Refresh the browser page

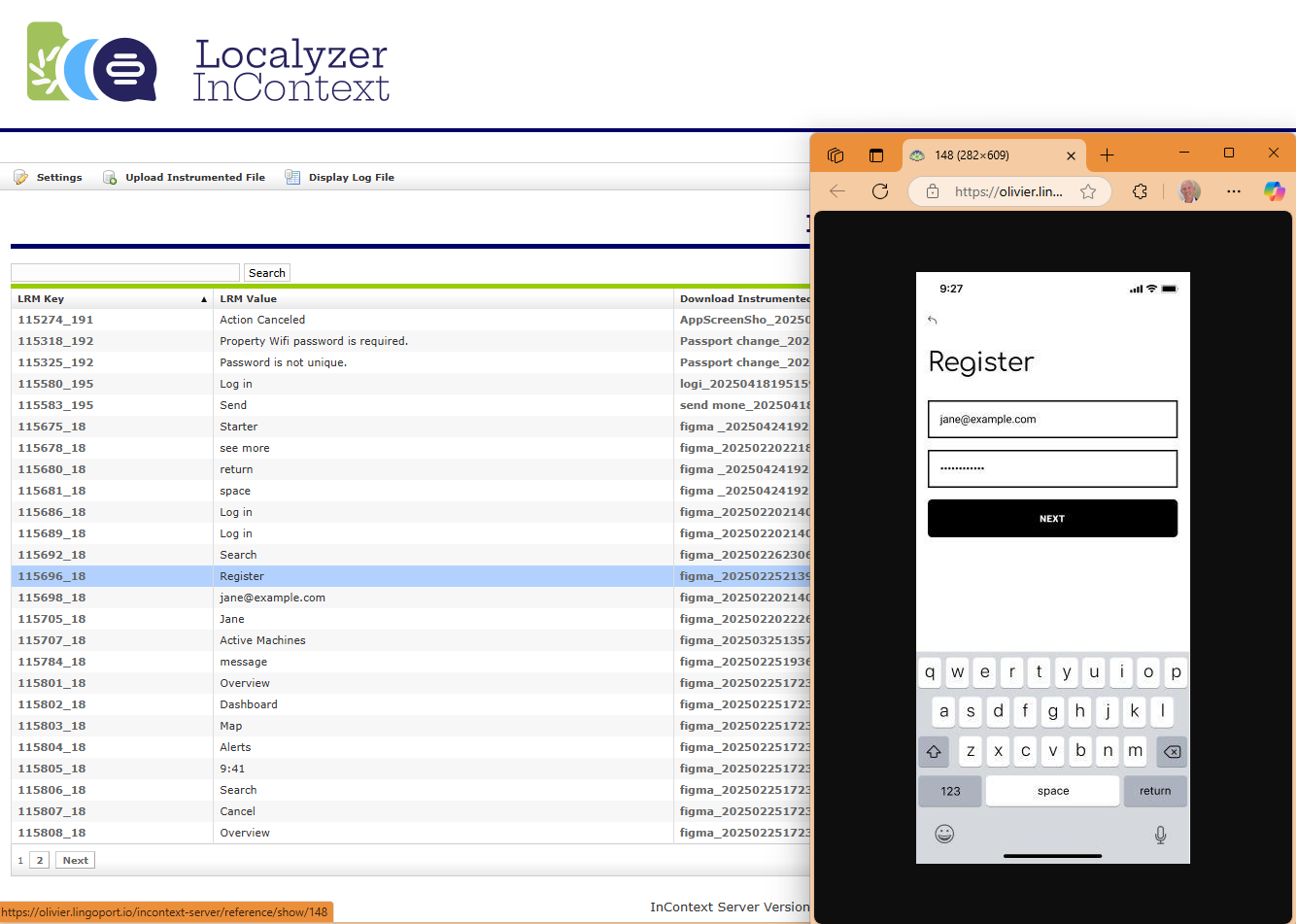880,191
